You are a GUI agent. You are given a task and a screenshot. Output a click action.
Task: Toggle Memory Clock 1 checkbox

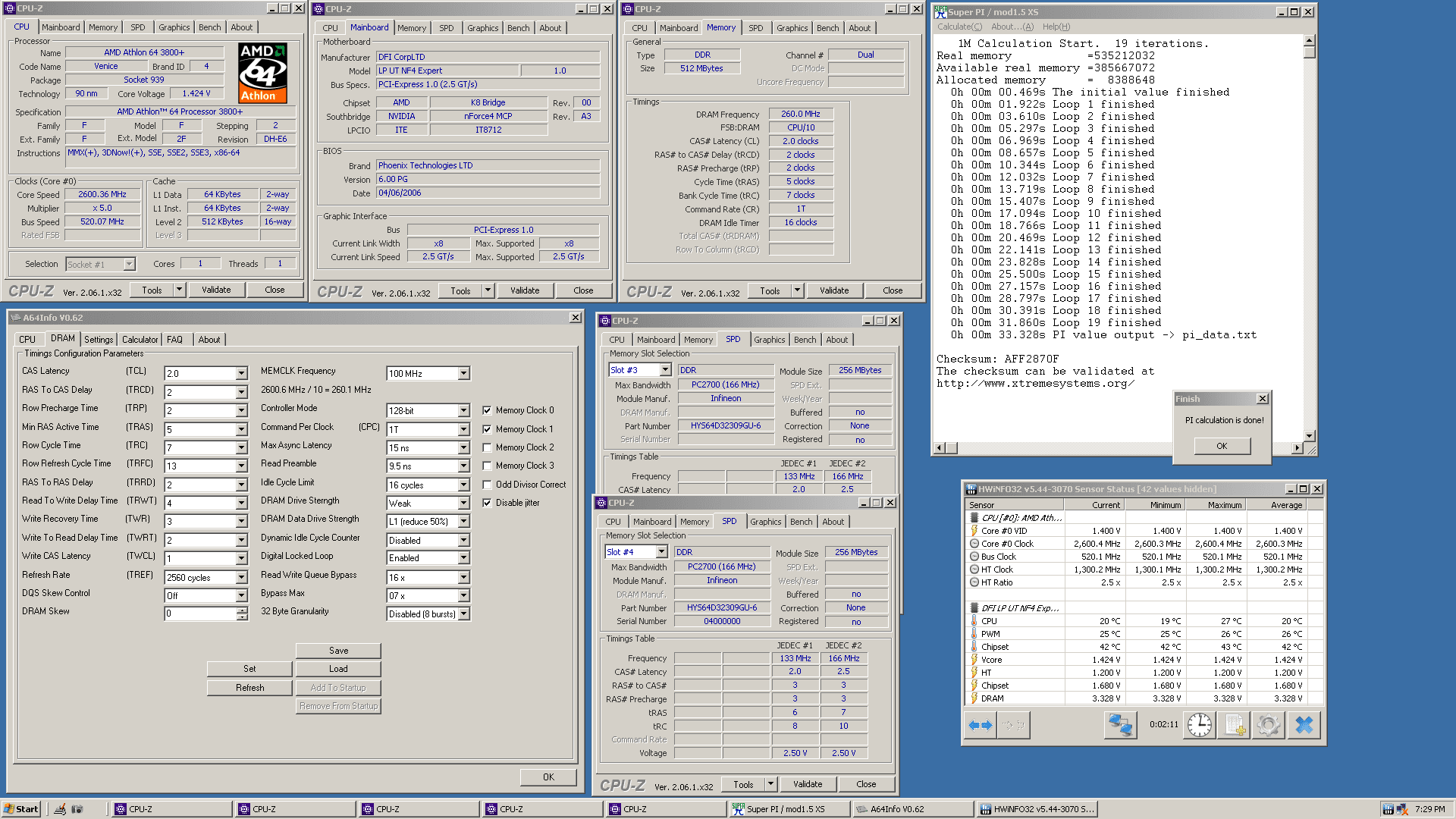(x=487, y=429)
